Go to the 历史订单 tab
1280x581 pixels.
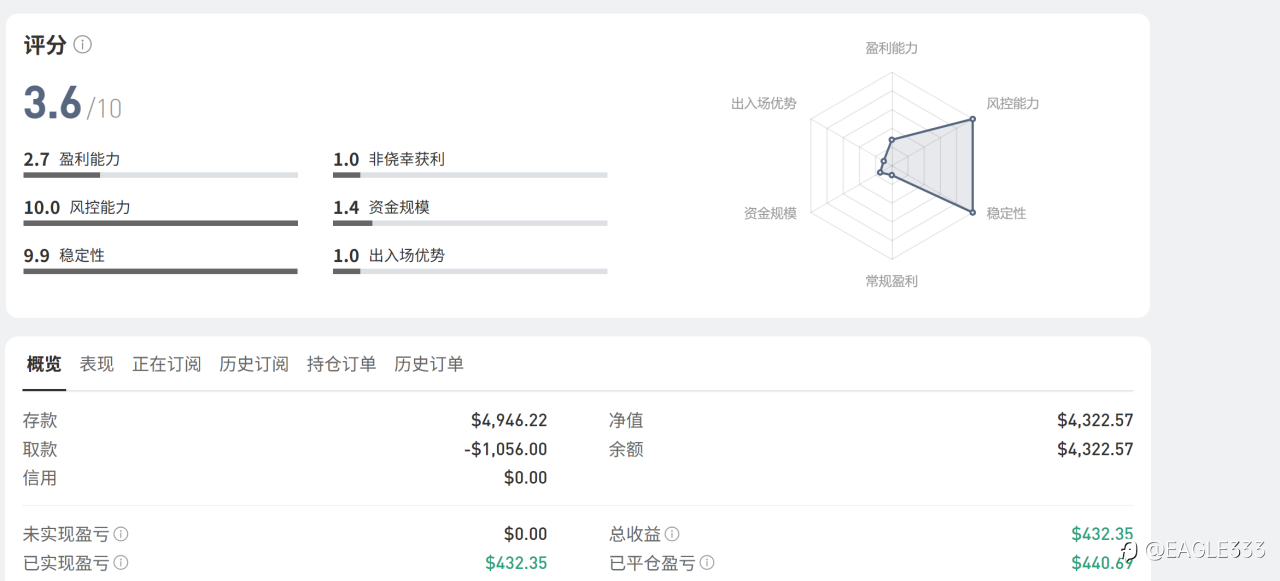[429, 364]
